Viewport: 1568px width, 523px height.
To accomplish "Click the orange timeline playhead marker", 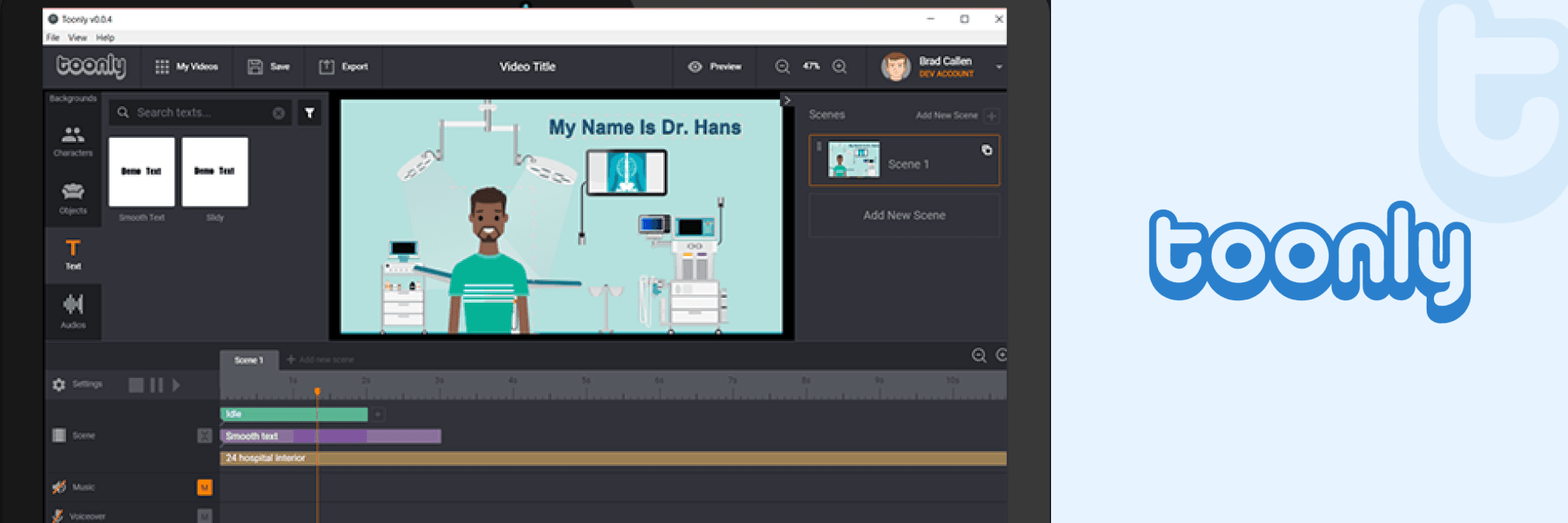I will tap(317, 392).
